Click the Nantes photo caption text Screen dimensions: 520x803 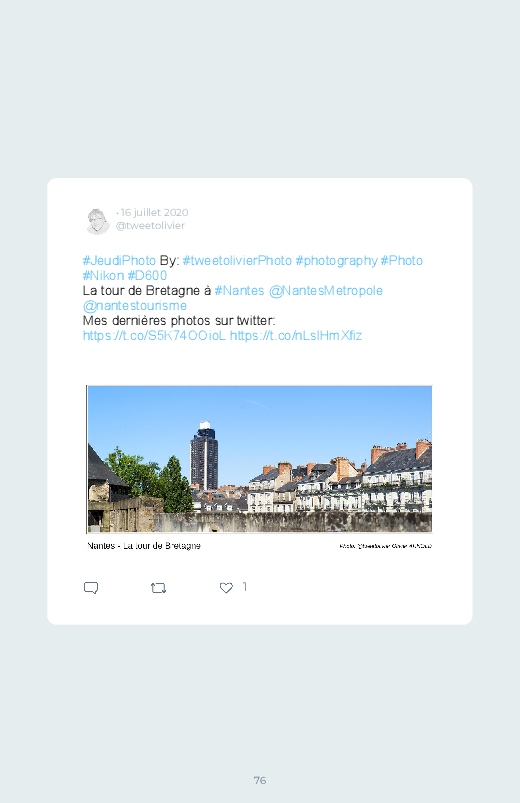click(x=144, y=546)
